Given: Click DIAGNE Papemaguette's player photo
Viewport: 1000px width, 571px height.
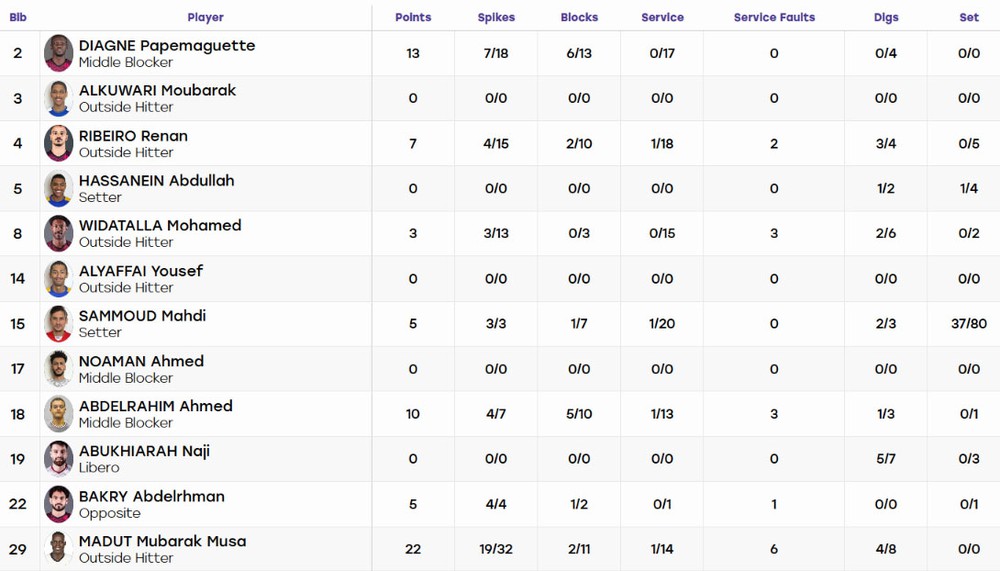Looking at the screenshot, I should click(58, 53).
